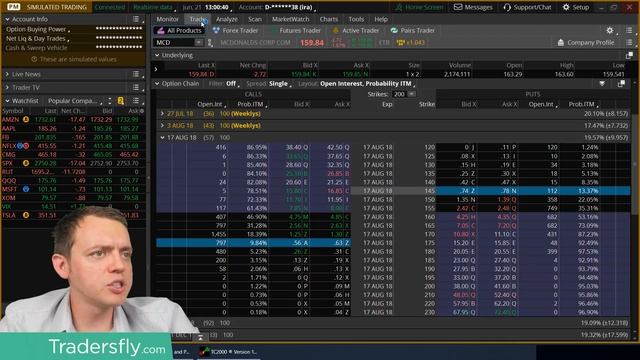
Task: Pop out the Underlying section
Action: pos(629,55)
